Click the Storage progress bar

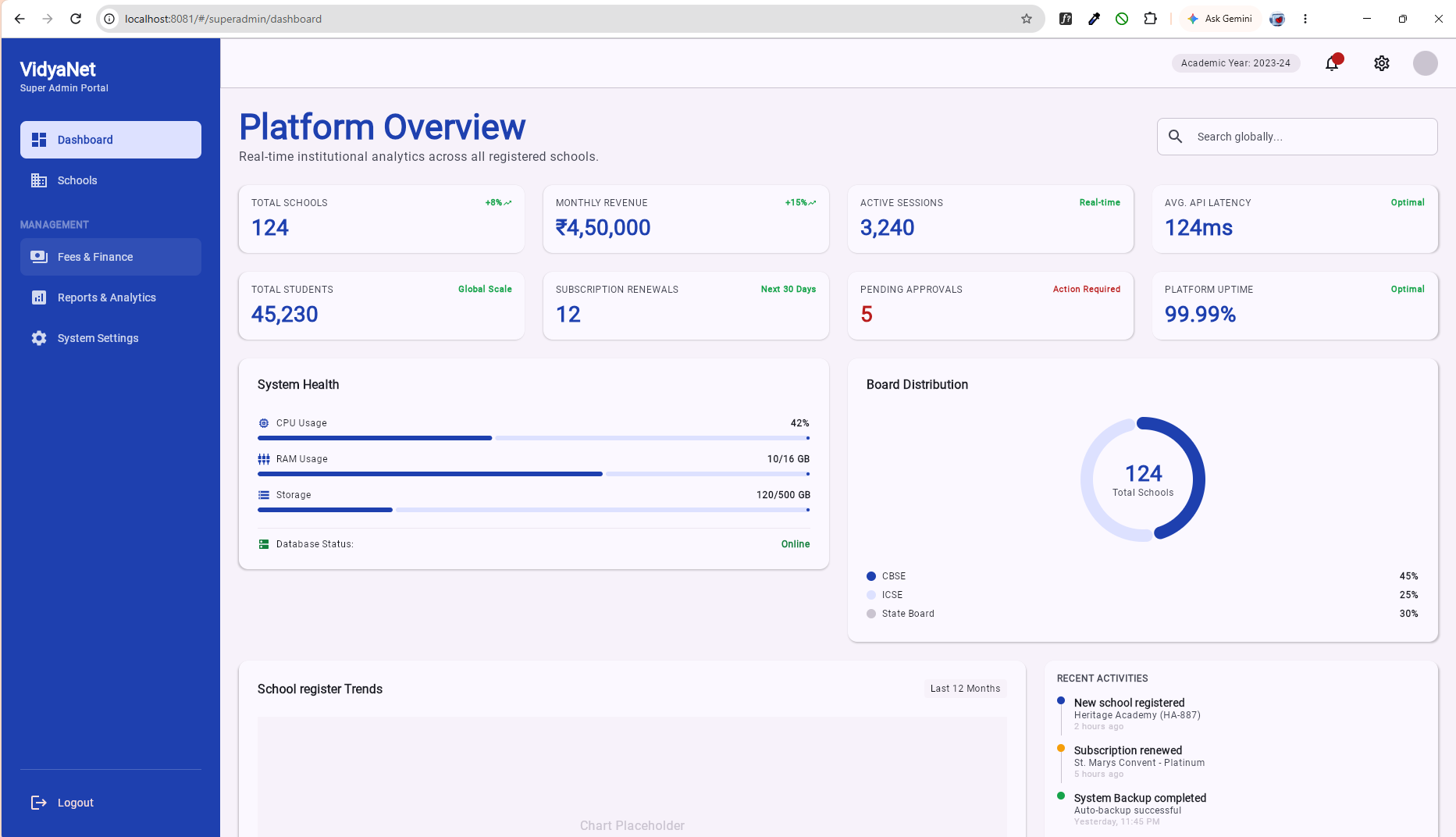pos(534,510)
